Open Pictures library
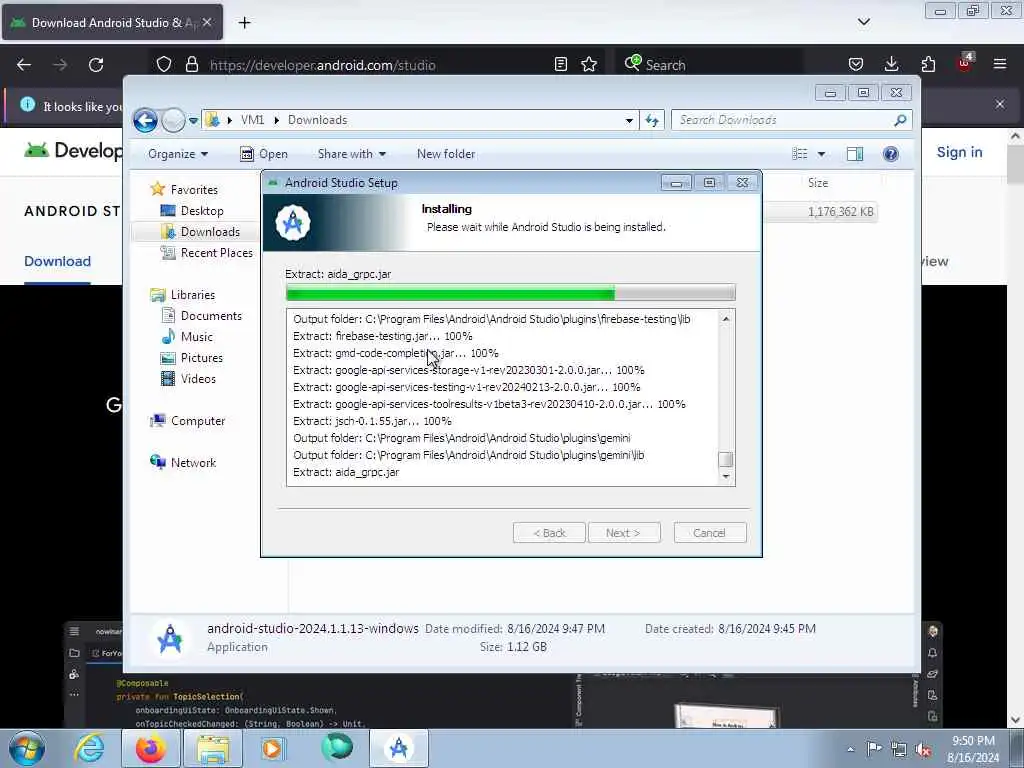The width and height of the screenshot is (1024, 768). 201,358
